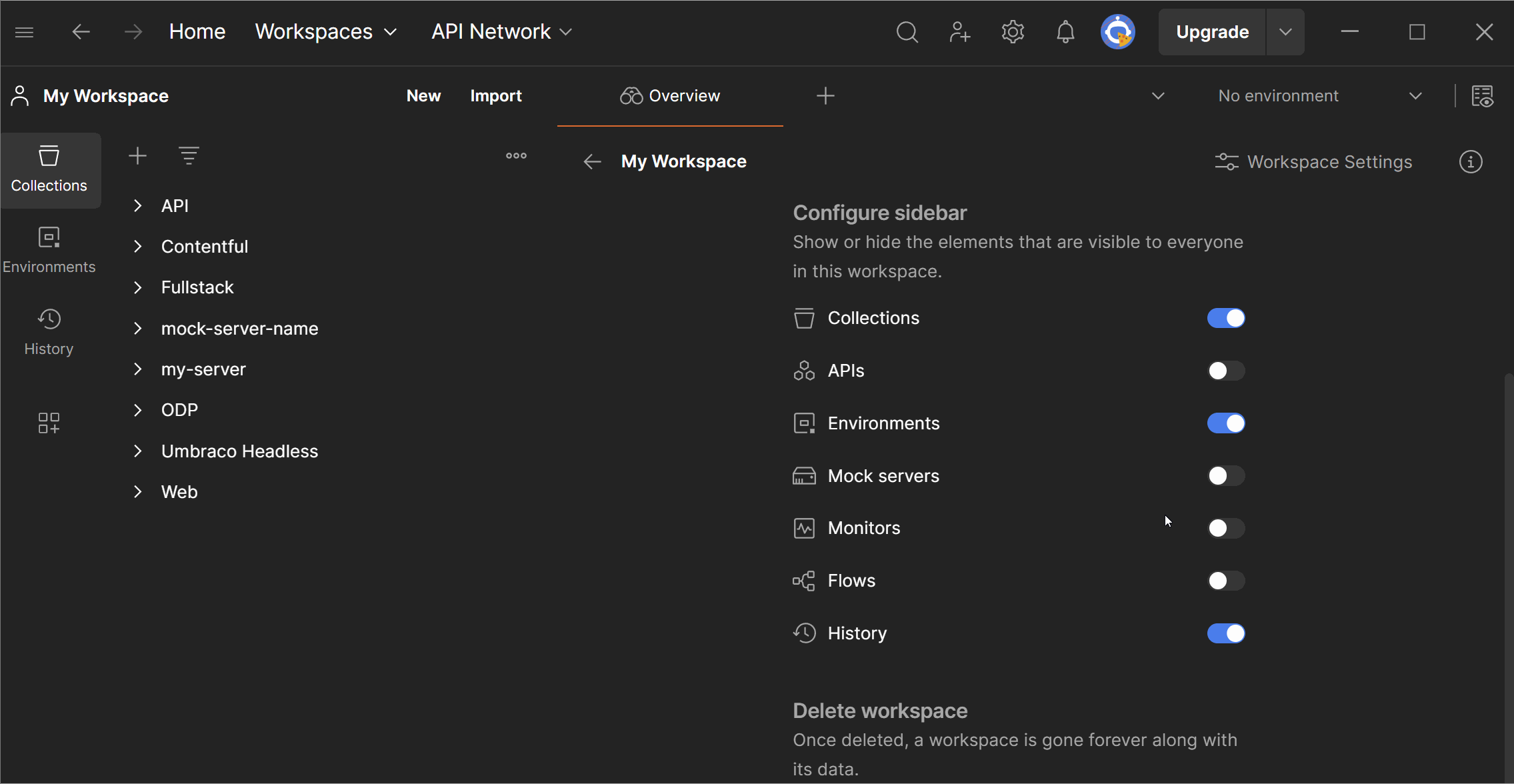
Task: Select the Umbraco Headless collection name
Action: tap(239, 451)
